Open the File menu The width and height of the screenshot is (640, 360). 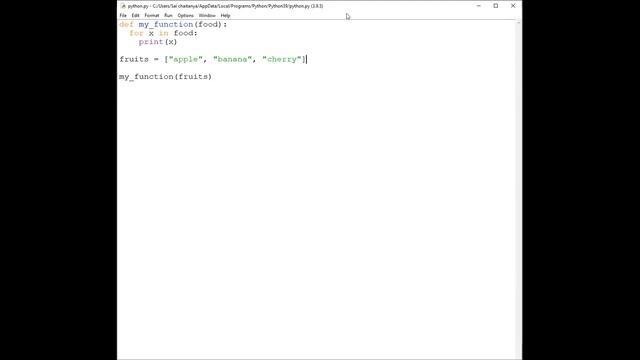point(123,16)
